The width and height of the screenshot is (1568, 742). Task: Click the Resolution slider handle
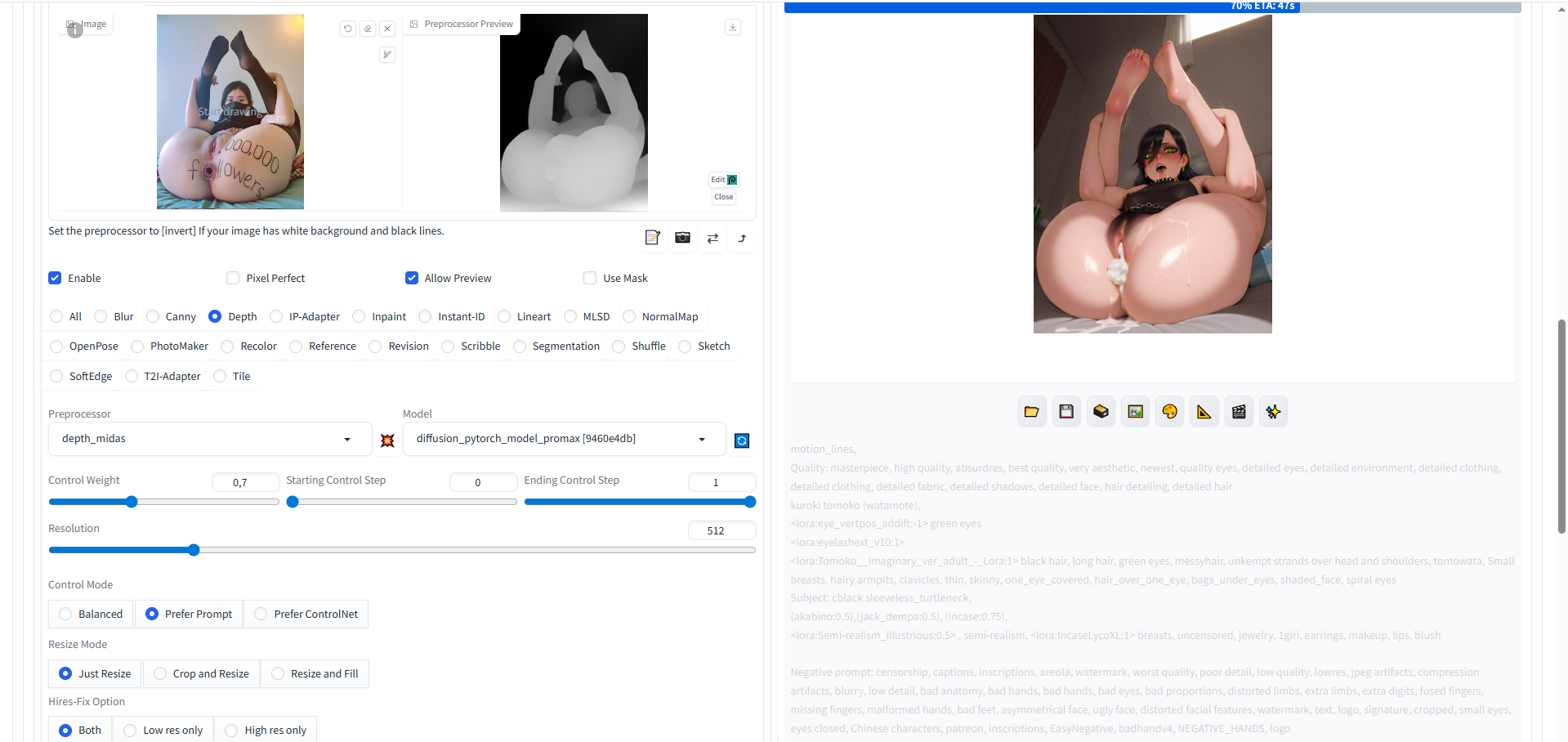(x=194, y=550)
